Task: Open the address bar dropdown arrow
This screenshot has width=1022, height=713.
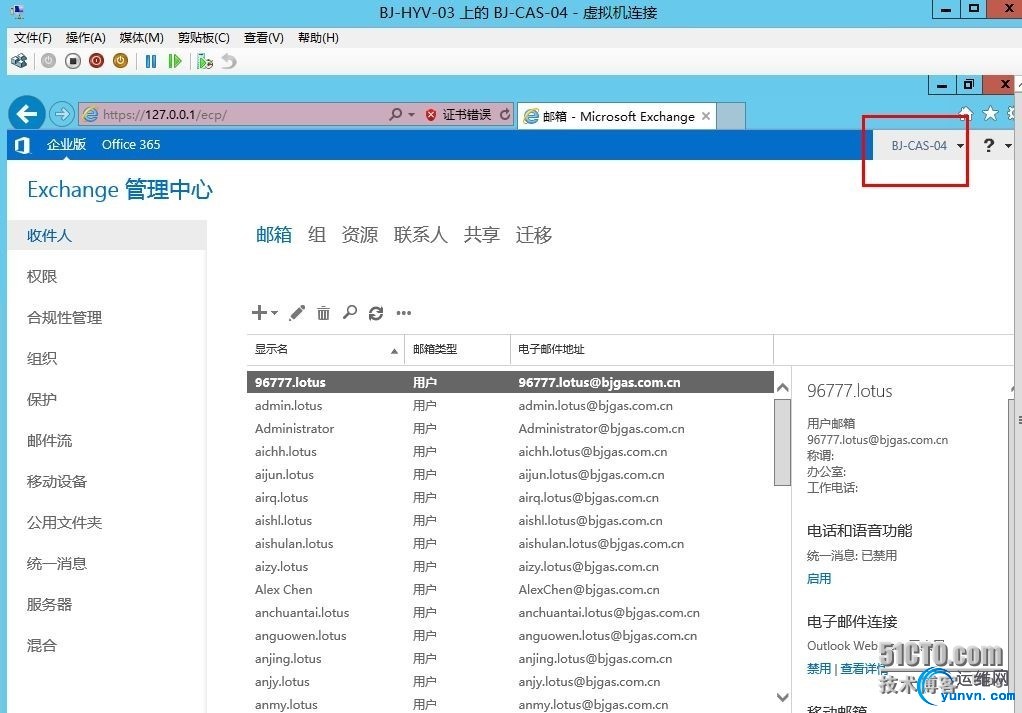Action: (x=411, y=115)
